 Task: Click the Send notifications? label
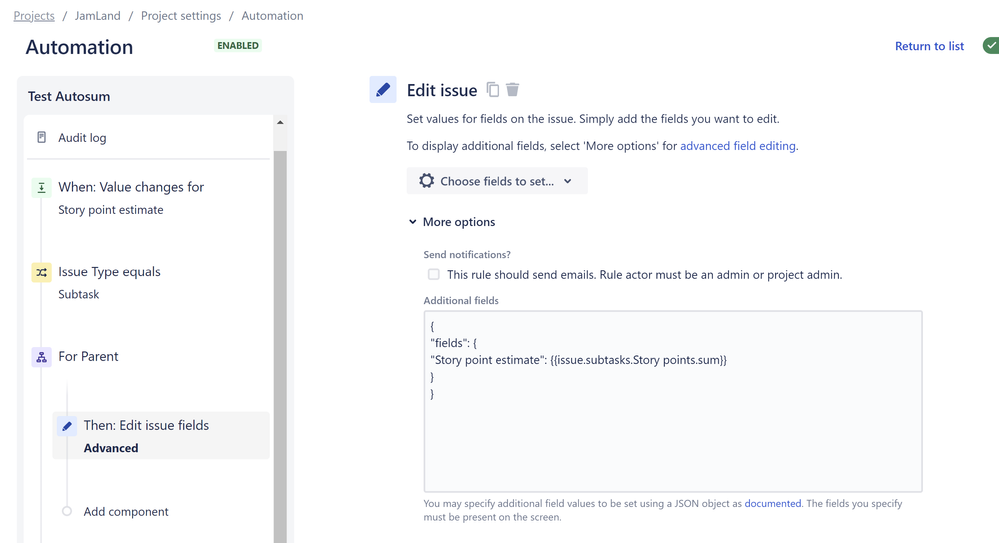467,254
